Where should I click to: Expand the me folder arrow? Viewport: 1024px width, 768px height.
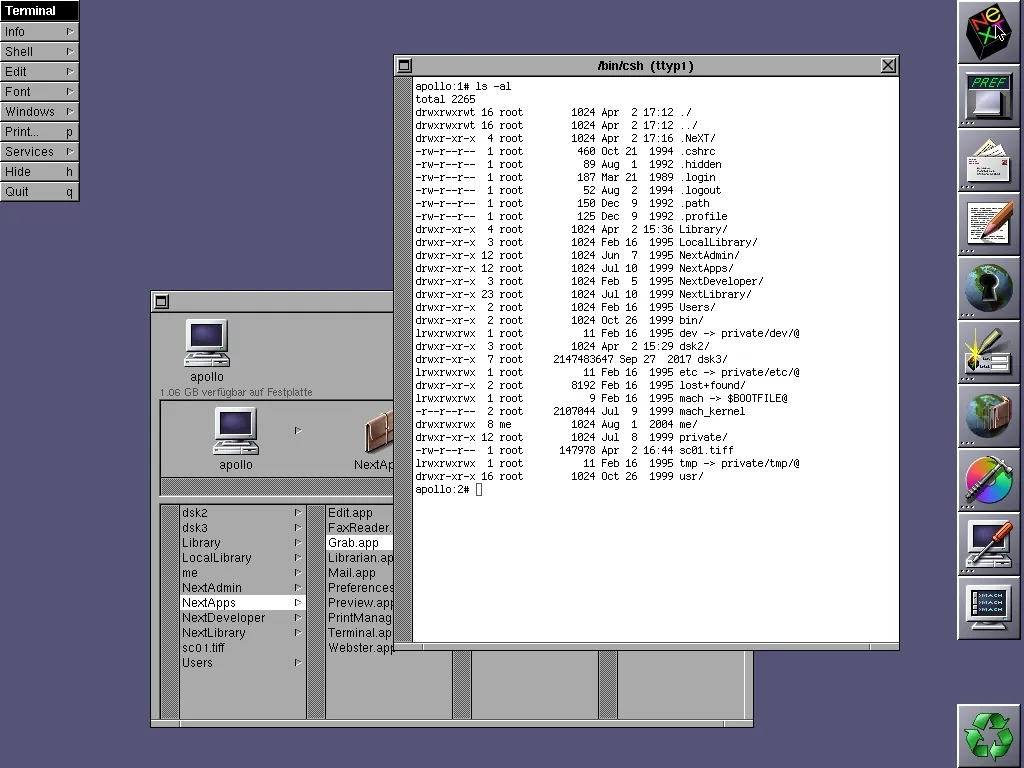[x=298, y=573]
